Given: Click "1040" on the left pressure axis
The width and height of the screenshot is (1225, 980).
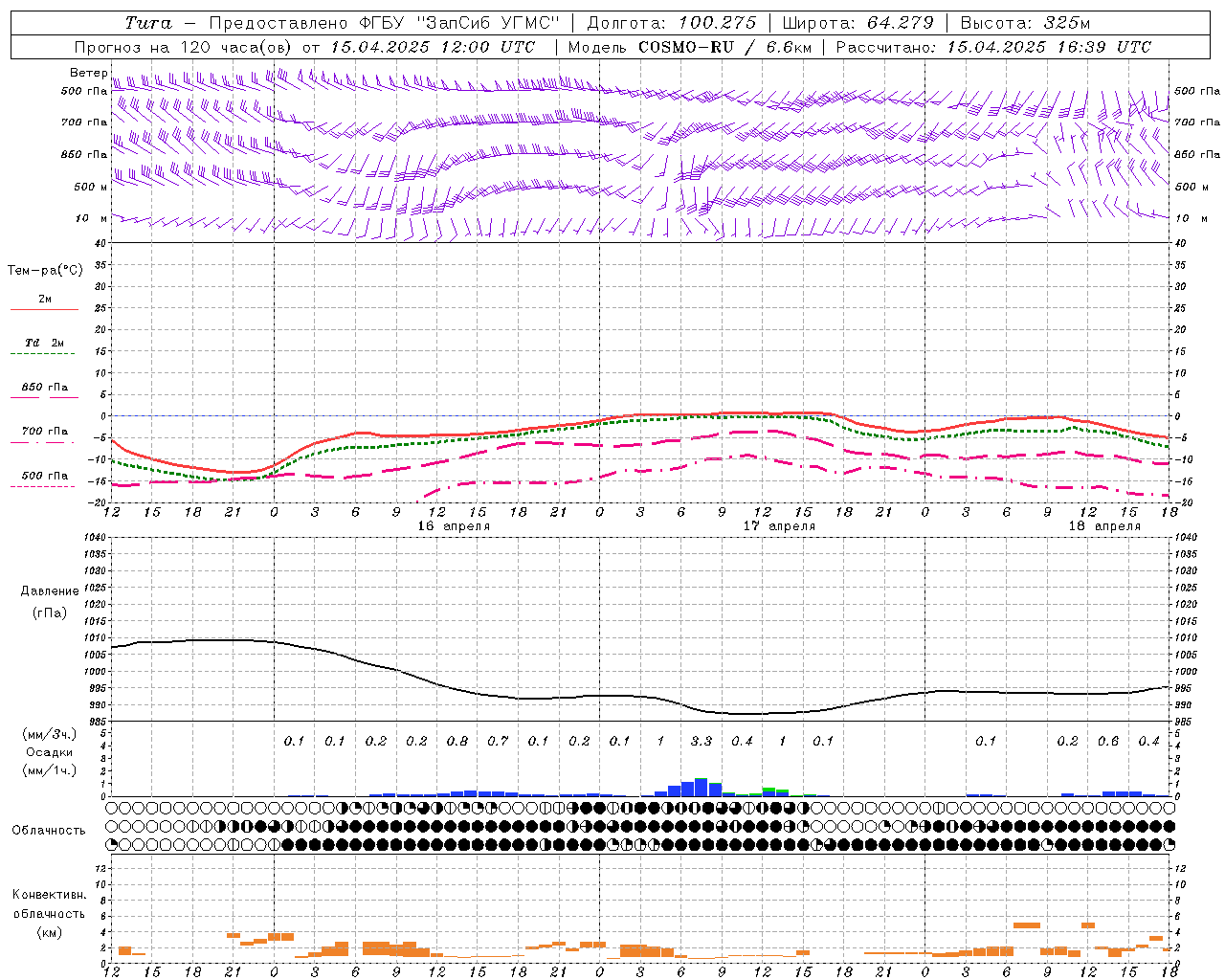Looking at the screenshot, I should pos(97,538).
